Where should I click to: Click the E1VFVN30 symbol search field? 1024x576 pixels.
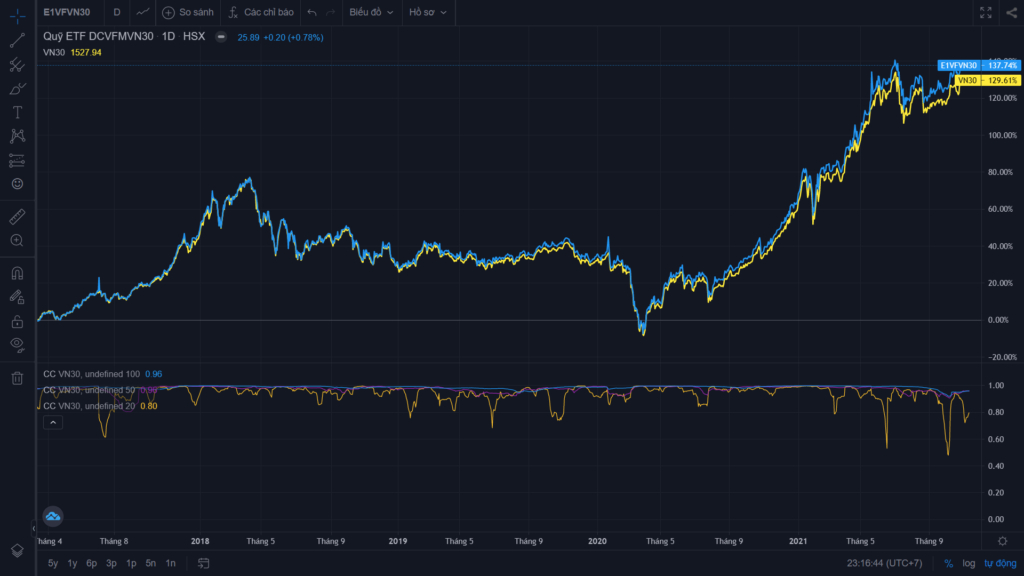click(67, 12)
